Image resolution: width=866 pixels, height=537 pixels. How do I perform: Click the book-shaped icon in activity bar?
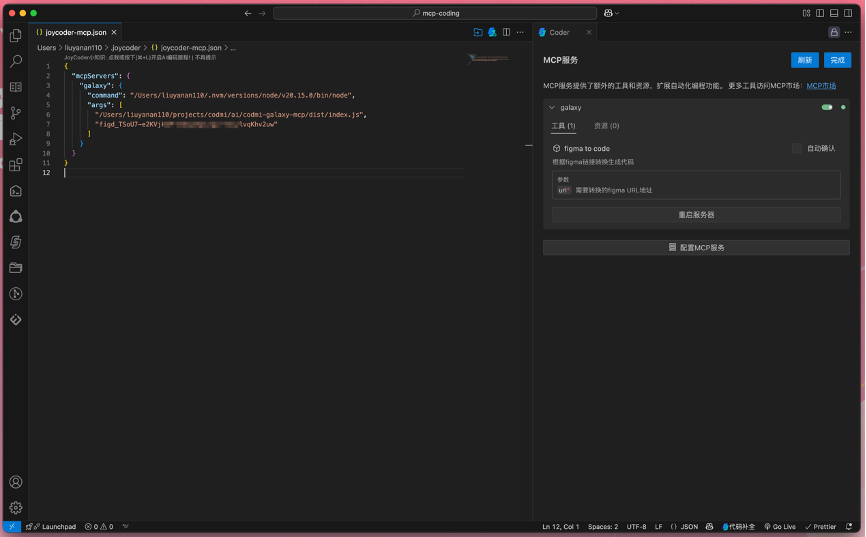tap(15, 87)
